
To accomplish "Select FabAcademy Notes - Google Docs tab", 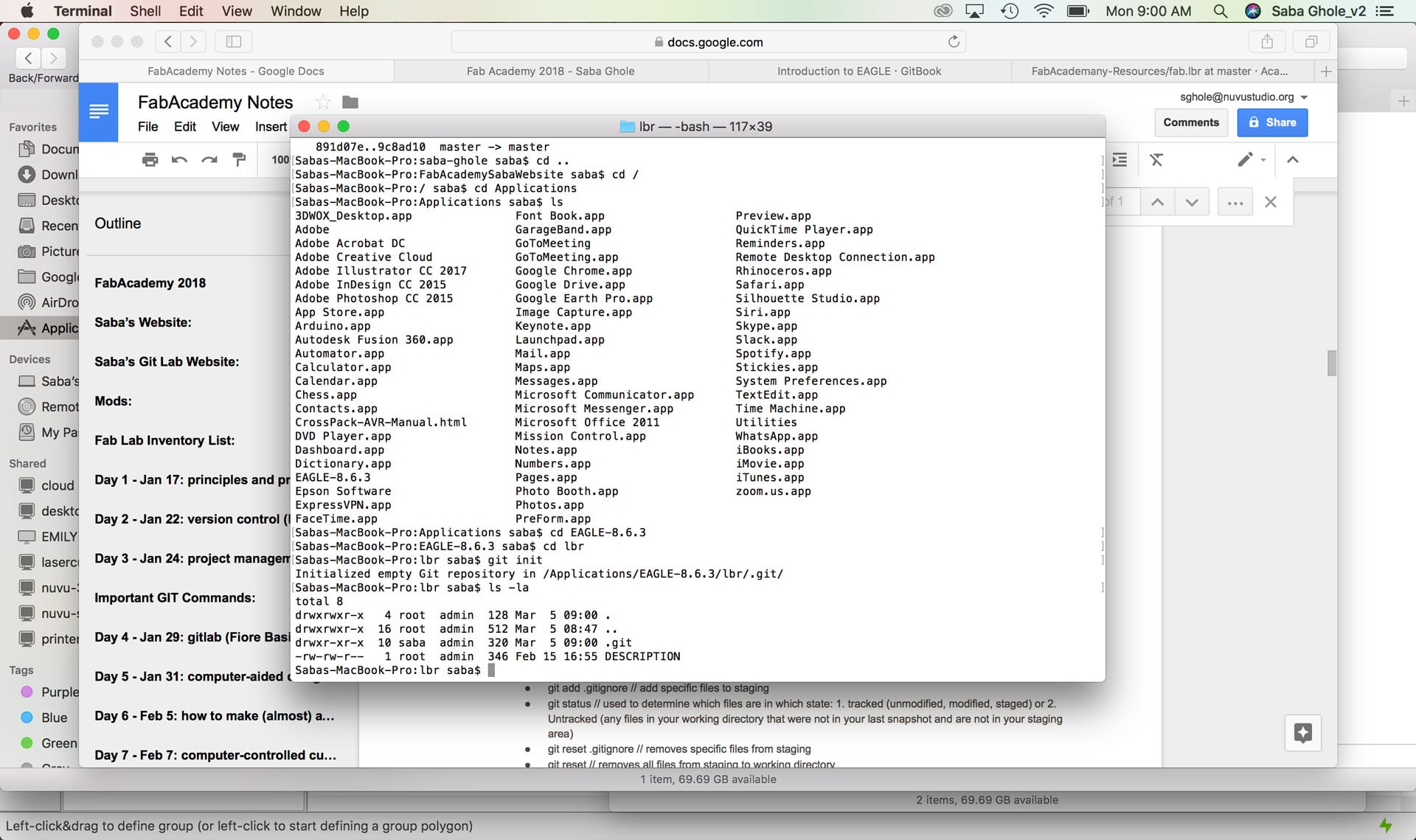I will click(236, 72).
